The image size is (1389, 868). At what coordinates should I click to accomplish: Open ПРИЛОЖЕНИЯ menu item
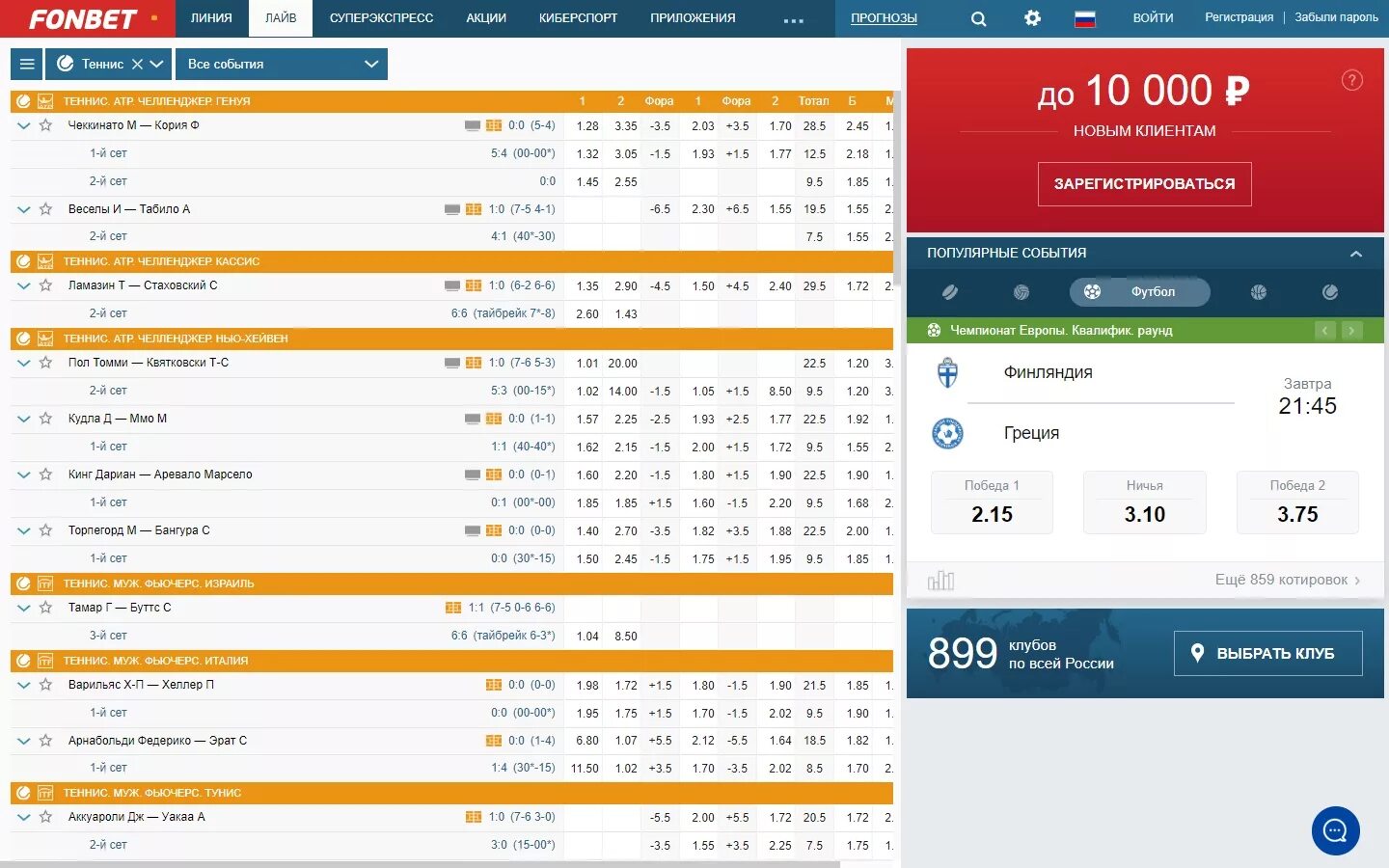[x=693, y=18]
